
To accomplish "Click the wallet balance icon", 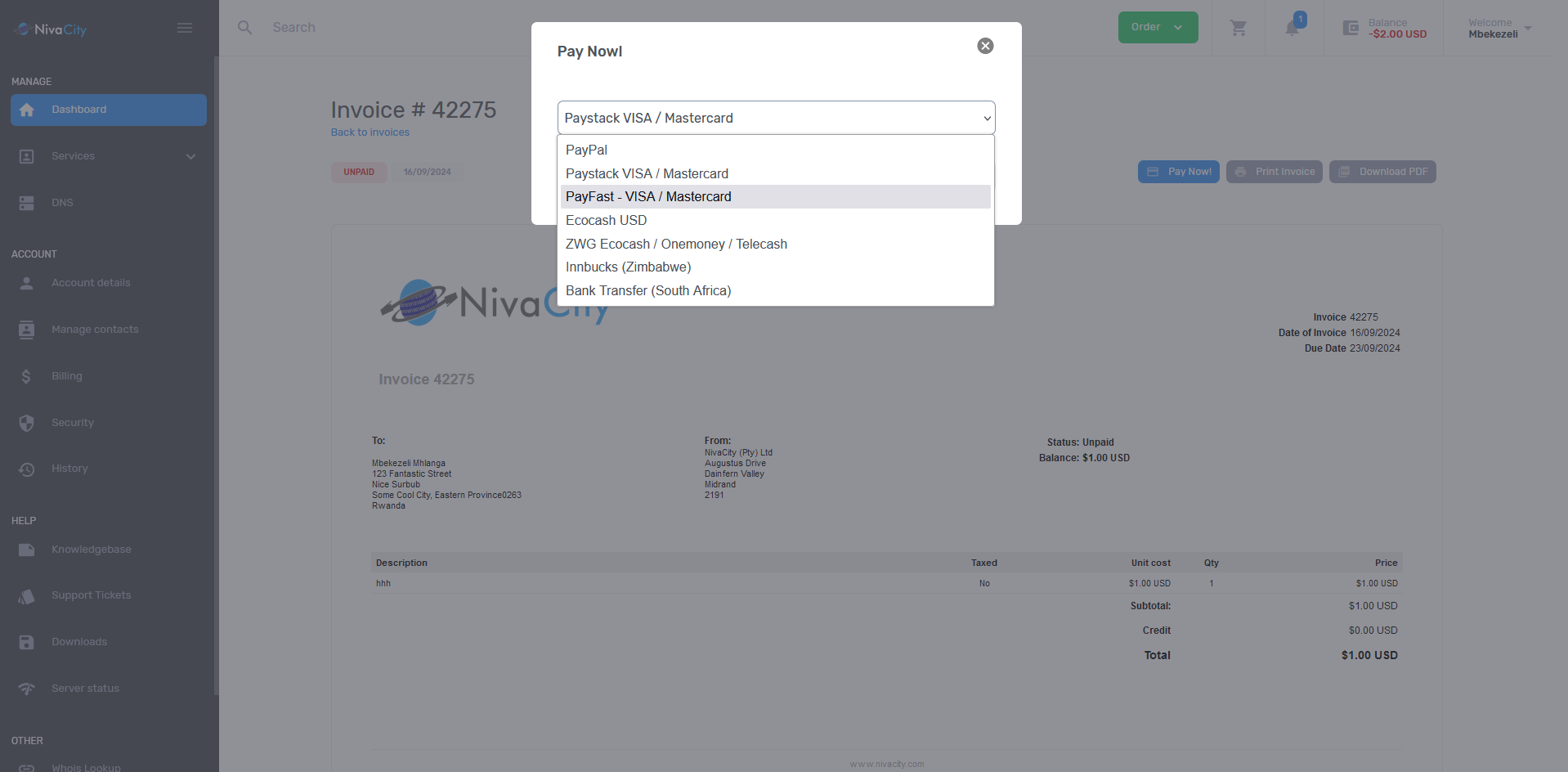I will pyautogui.click(x=1351, y=28).
